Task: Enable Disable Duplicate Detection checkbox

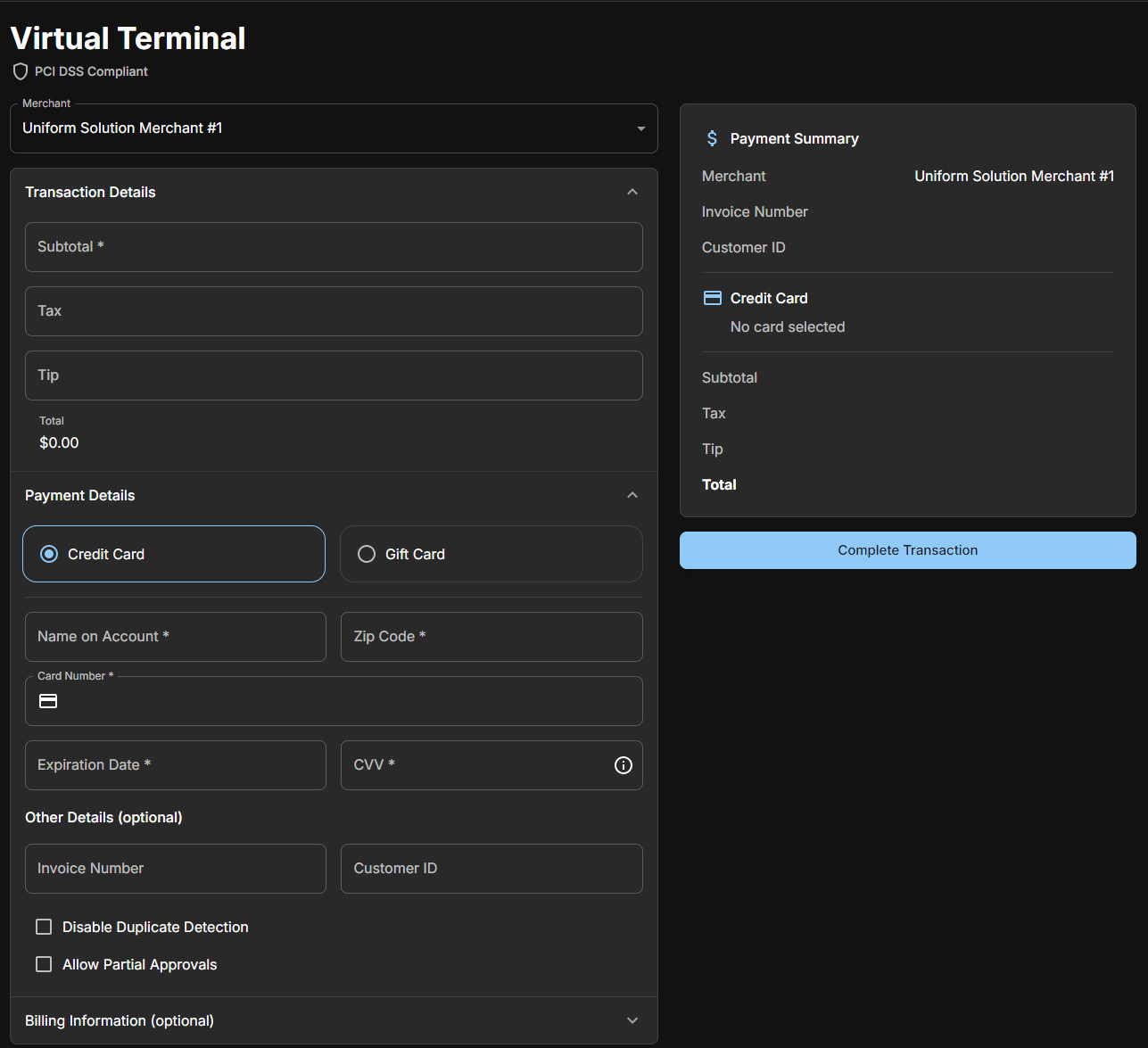Action: (44, 927)
